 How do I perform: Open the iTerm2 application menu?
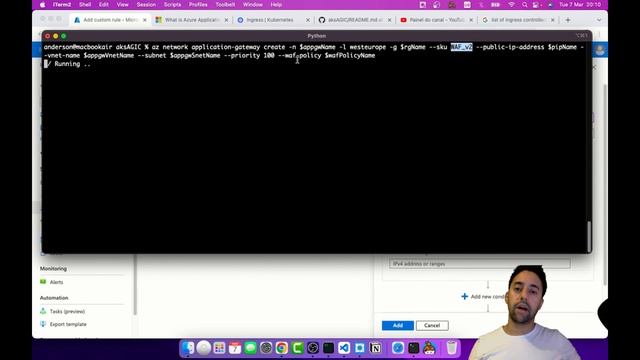[62, 4]
